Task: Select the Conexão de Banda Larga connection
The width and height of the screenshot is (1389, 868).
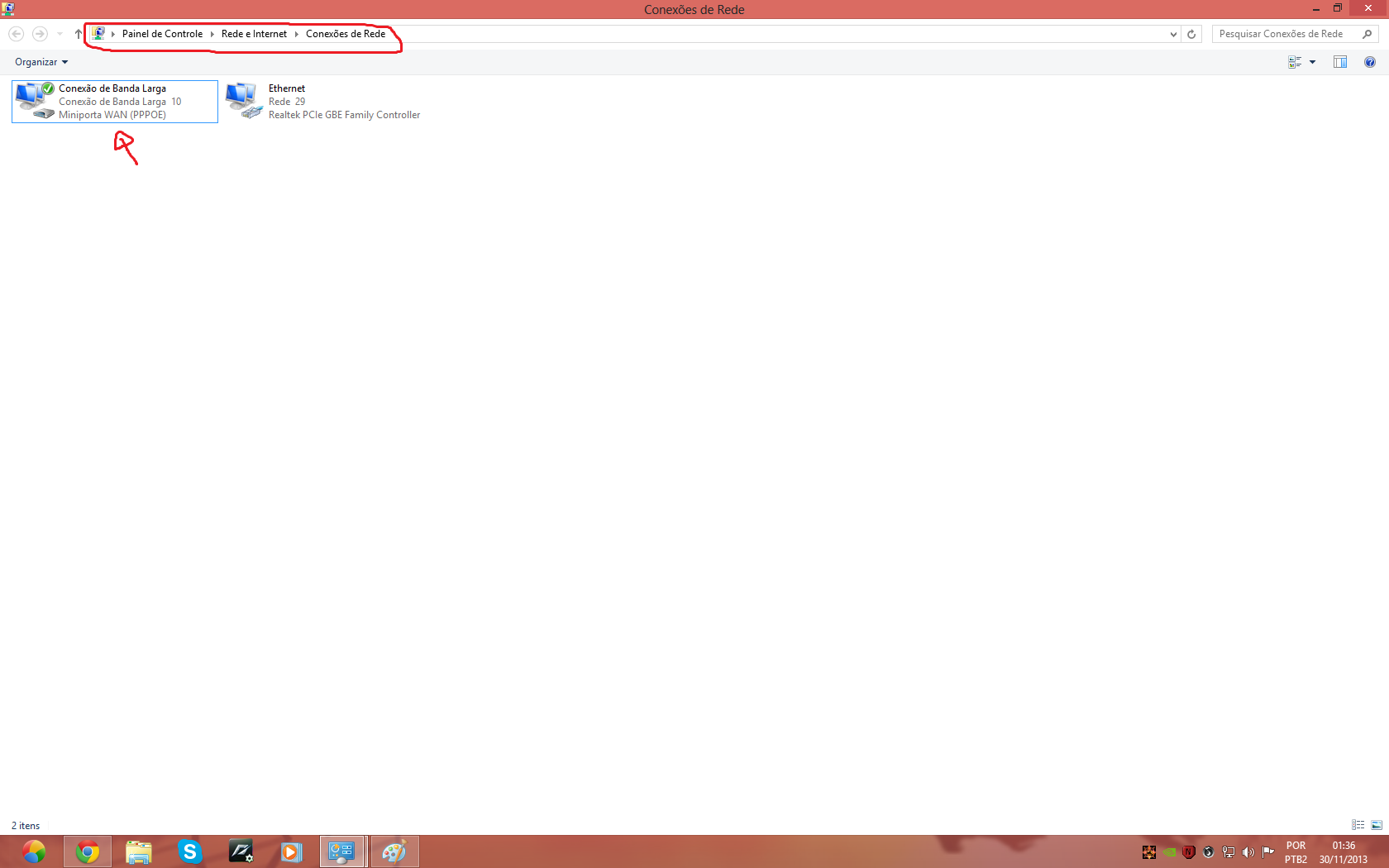Action: (x=114, y=101)
